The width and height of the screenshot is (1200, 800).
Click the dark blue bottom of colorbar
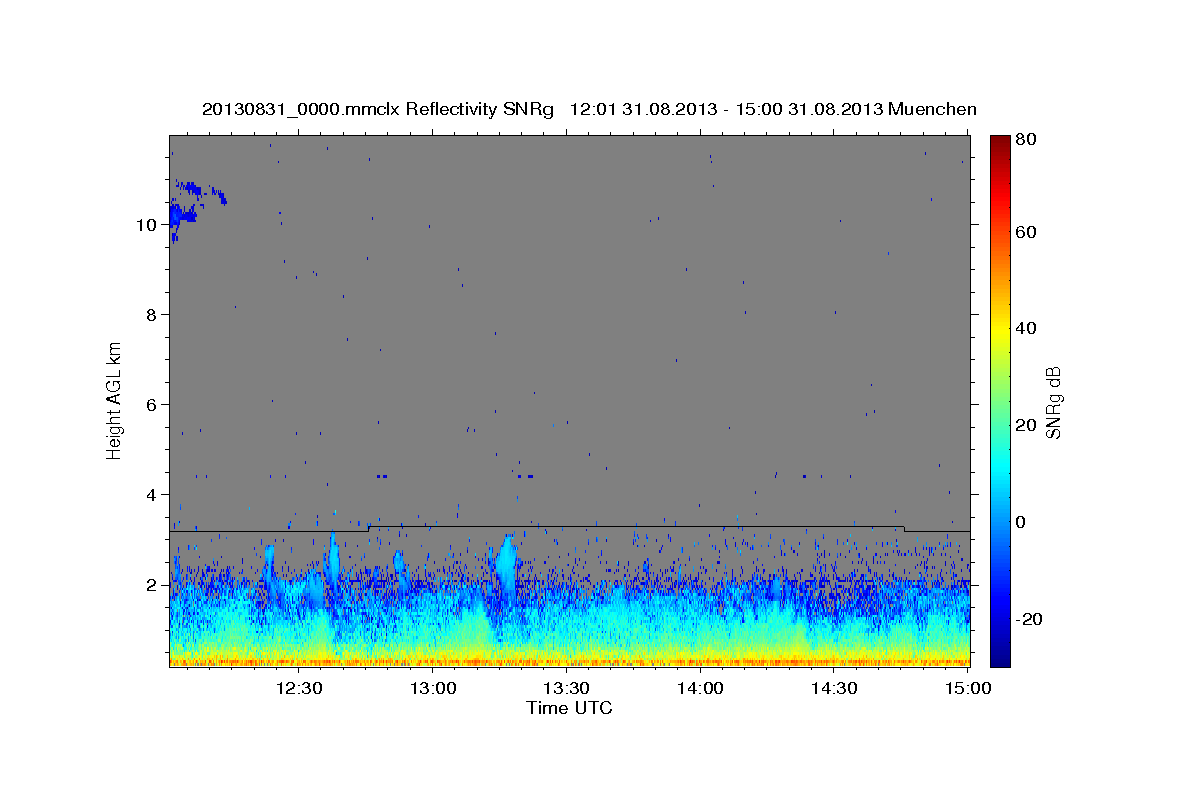[x=1000, y=657]
